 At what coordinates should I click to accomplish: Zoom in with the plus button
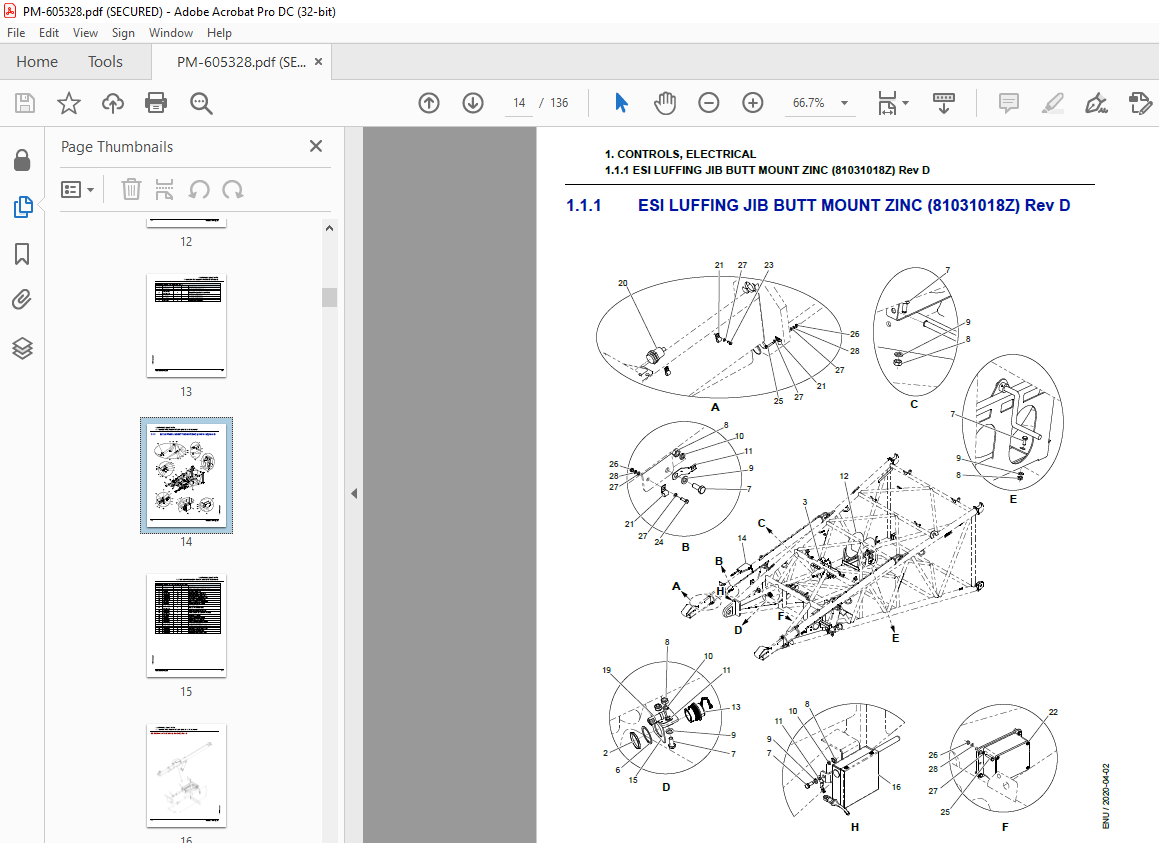(752, 103)
